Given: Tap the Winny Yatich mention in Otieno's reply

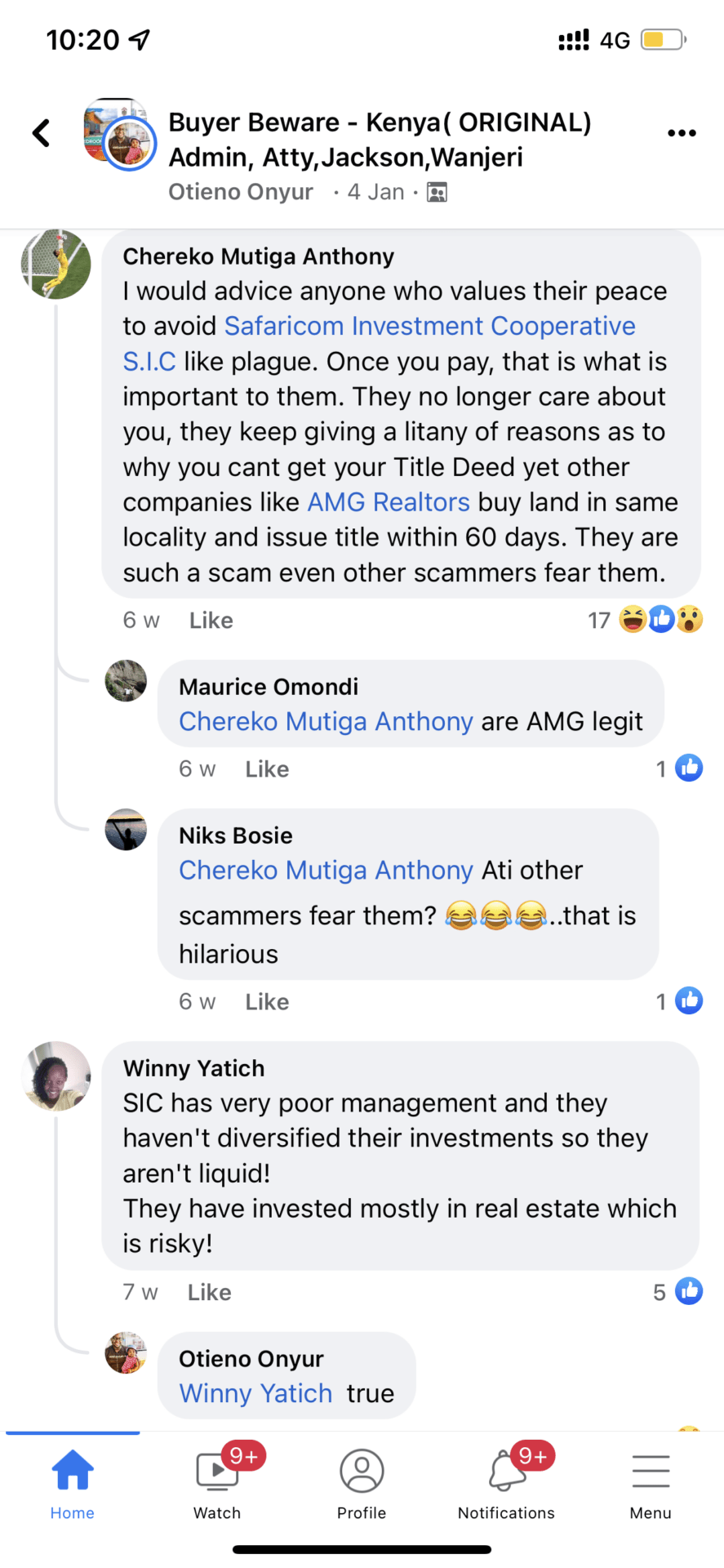Looking at the screenshot, I should click(255, 1393).
